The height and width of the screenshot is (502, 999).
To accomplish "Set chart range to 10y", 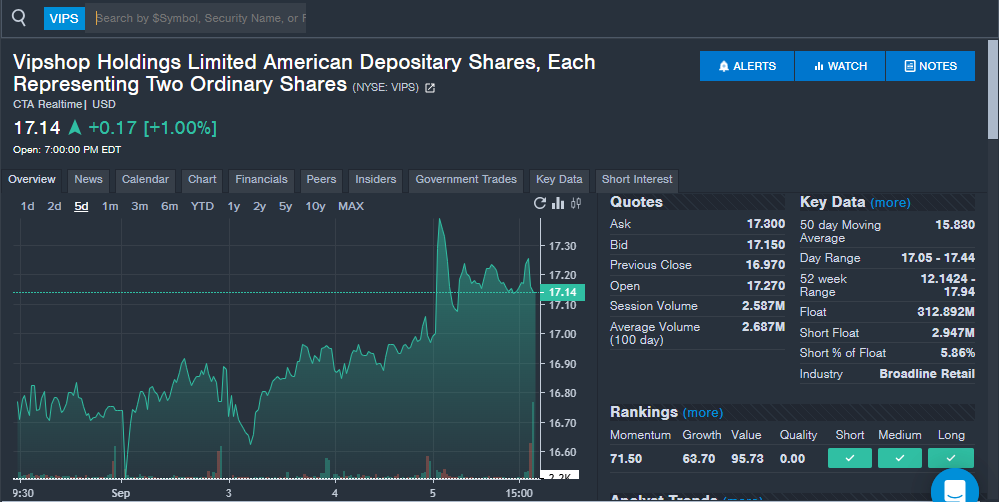I will pos(315,206).
